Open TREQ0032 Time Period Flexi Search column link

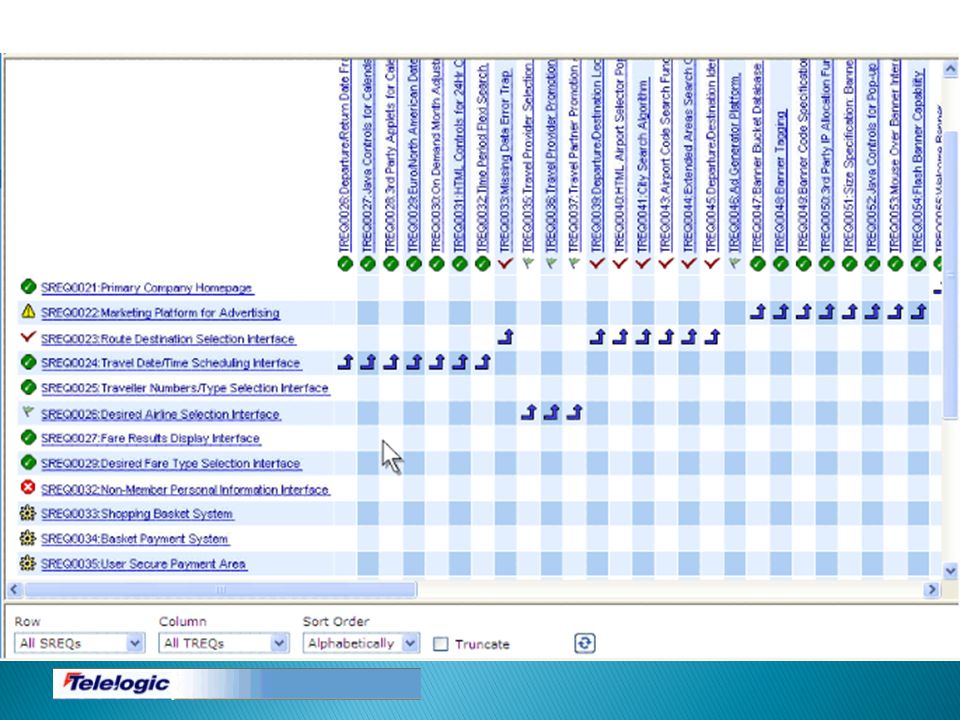[482, 157]
